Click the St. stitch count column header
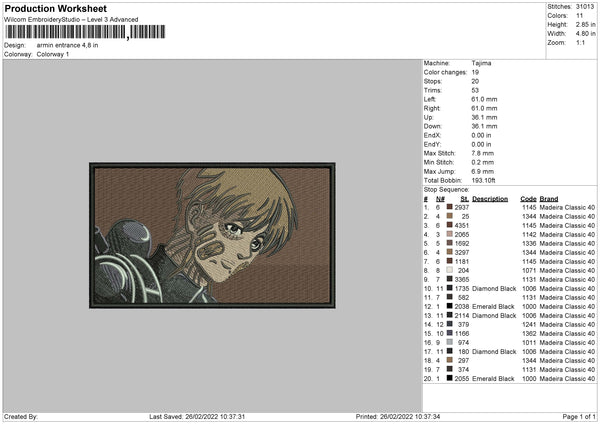Viewport: 600px width, 424px height. 464,198
